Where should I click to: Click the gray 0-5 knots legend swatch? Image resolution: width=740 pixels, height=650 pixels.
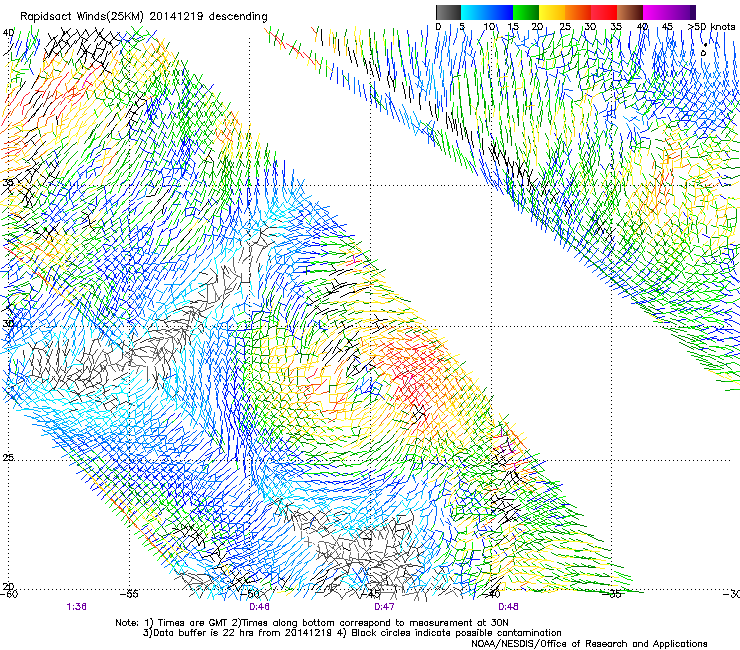coord(448,12)
